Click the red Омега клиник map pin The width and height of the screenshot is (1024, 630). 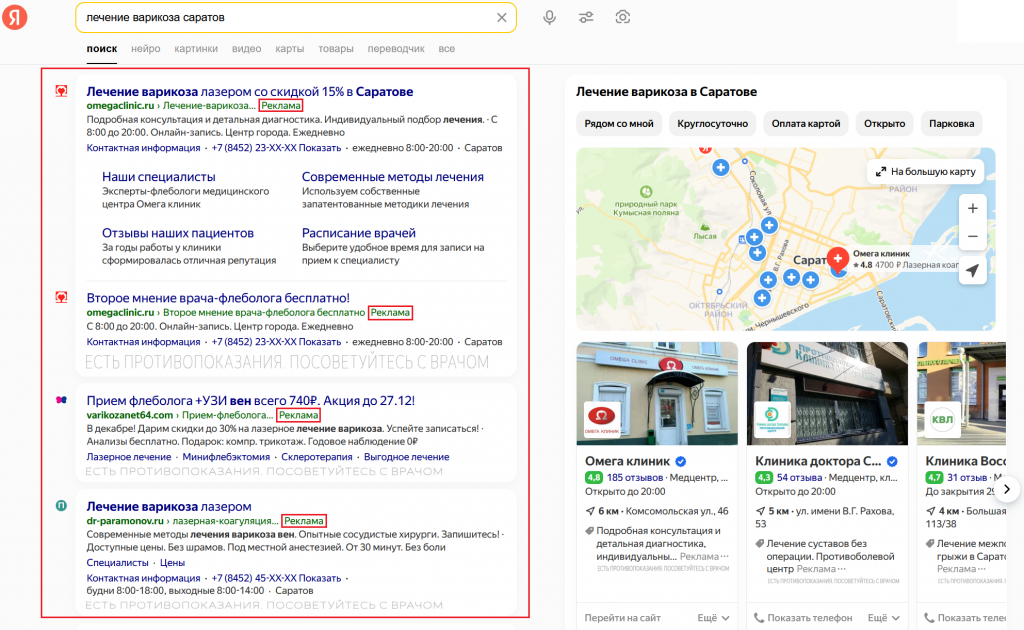[x=838, y=259]
